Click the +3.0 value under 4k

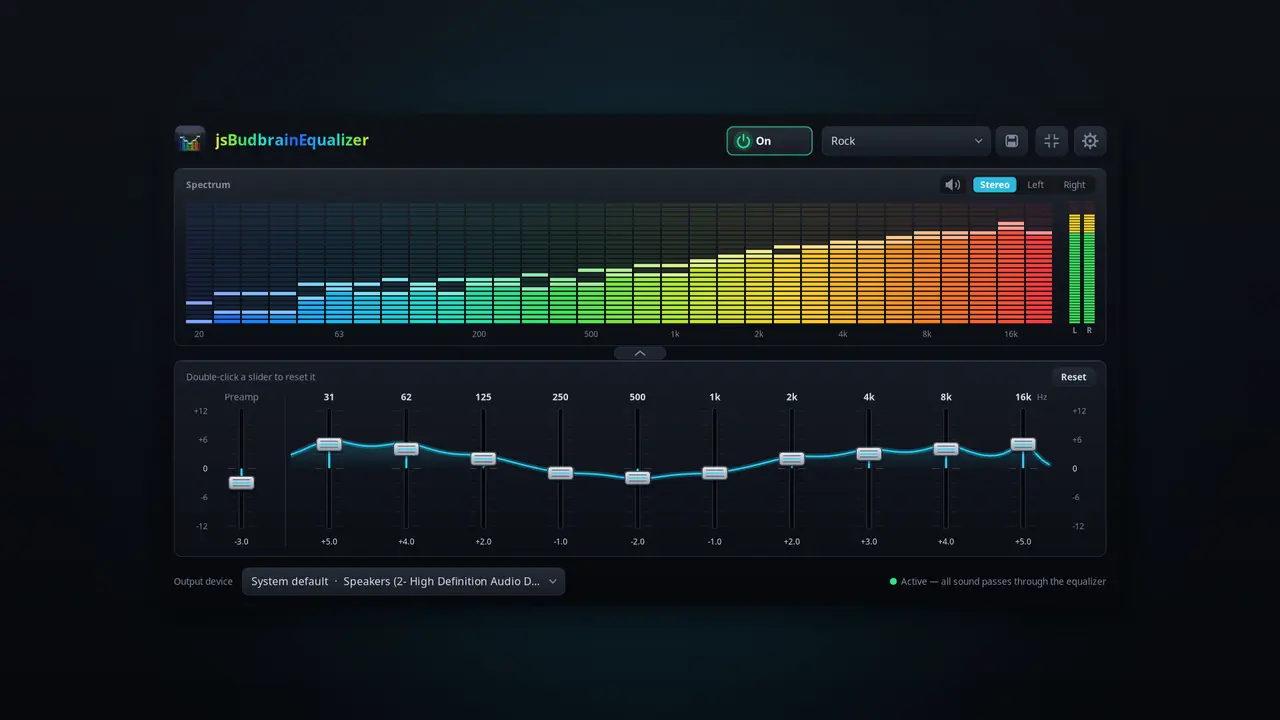(868, 541)
